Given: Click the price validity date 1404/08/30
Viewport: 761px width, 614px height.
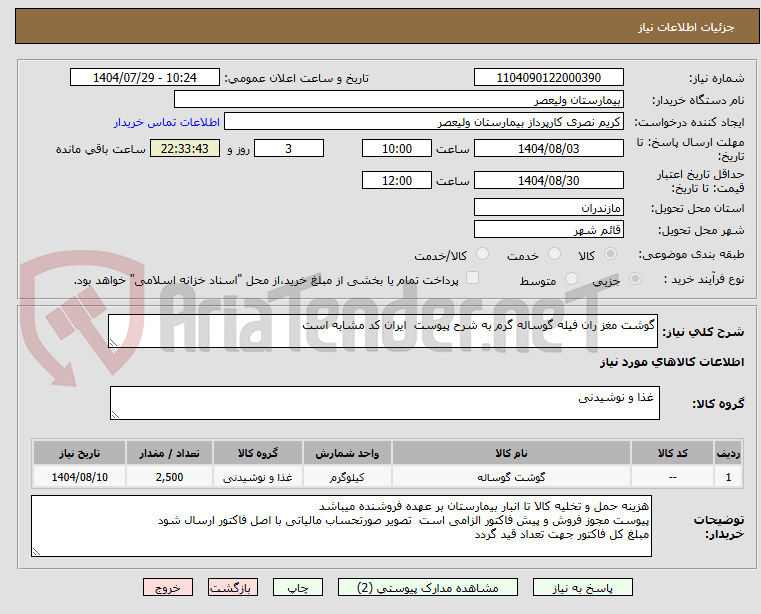Looking at the screenshot, I should tap(548, 181).
